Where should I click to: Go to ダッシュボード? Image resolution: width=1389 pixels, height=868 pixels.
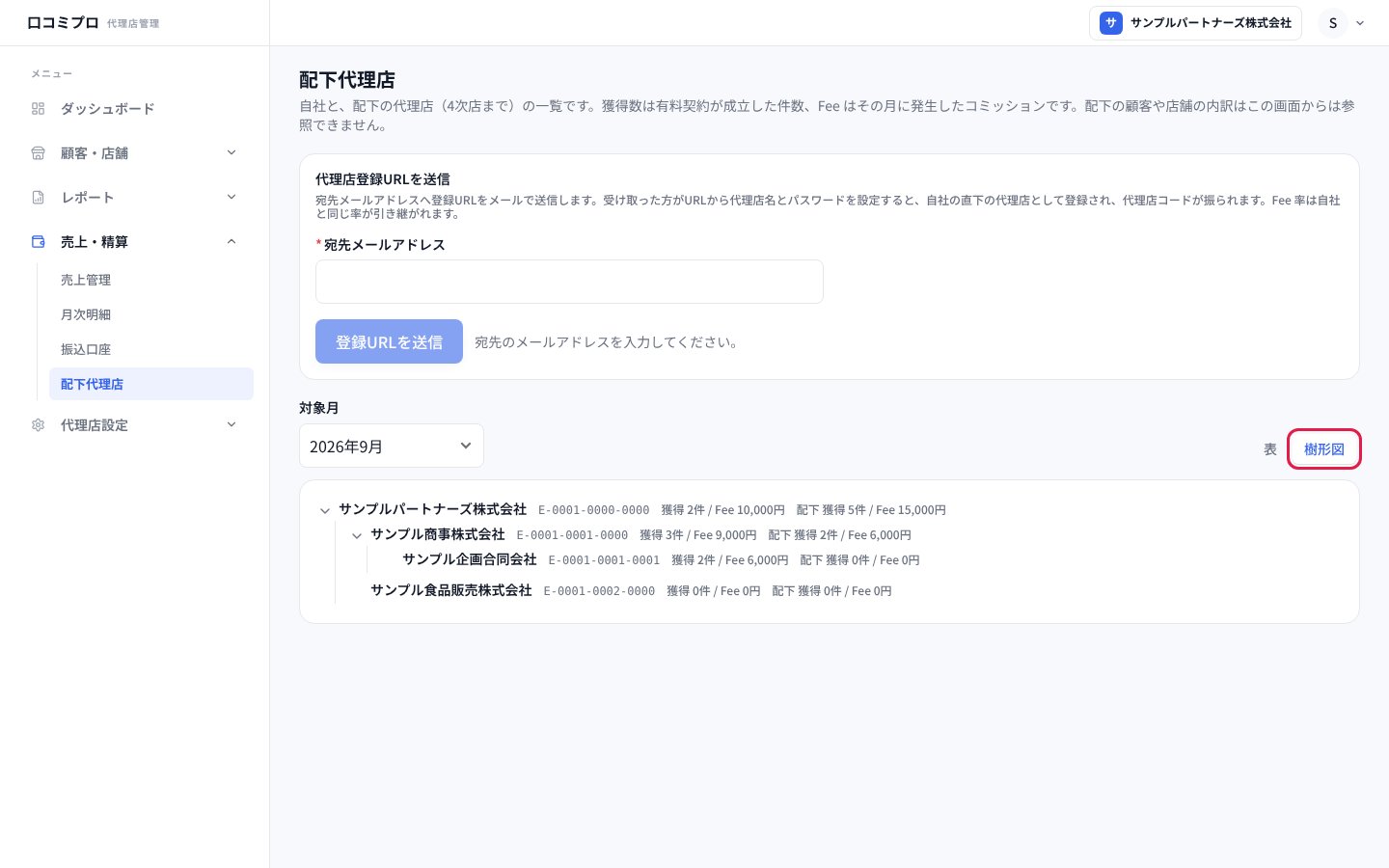click(107, 109)
